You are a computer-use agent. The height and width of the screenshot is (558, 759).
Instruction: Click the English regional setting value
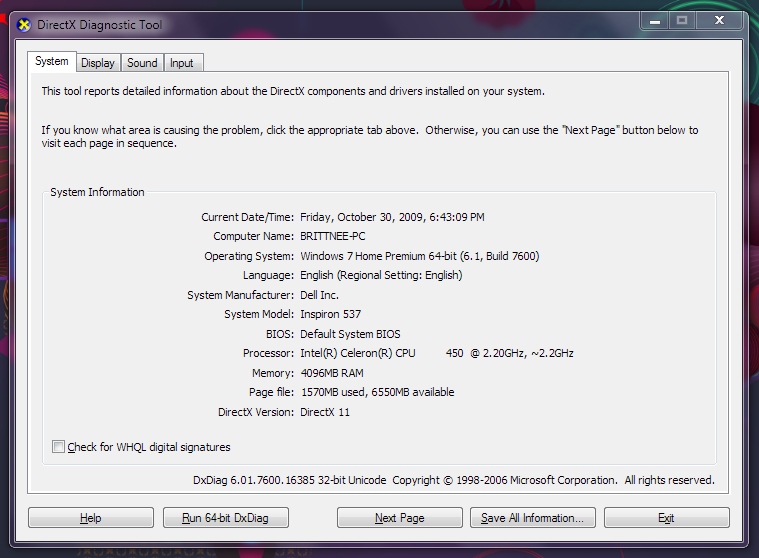(x=381, y=275)
